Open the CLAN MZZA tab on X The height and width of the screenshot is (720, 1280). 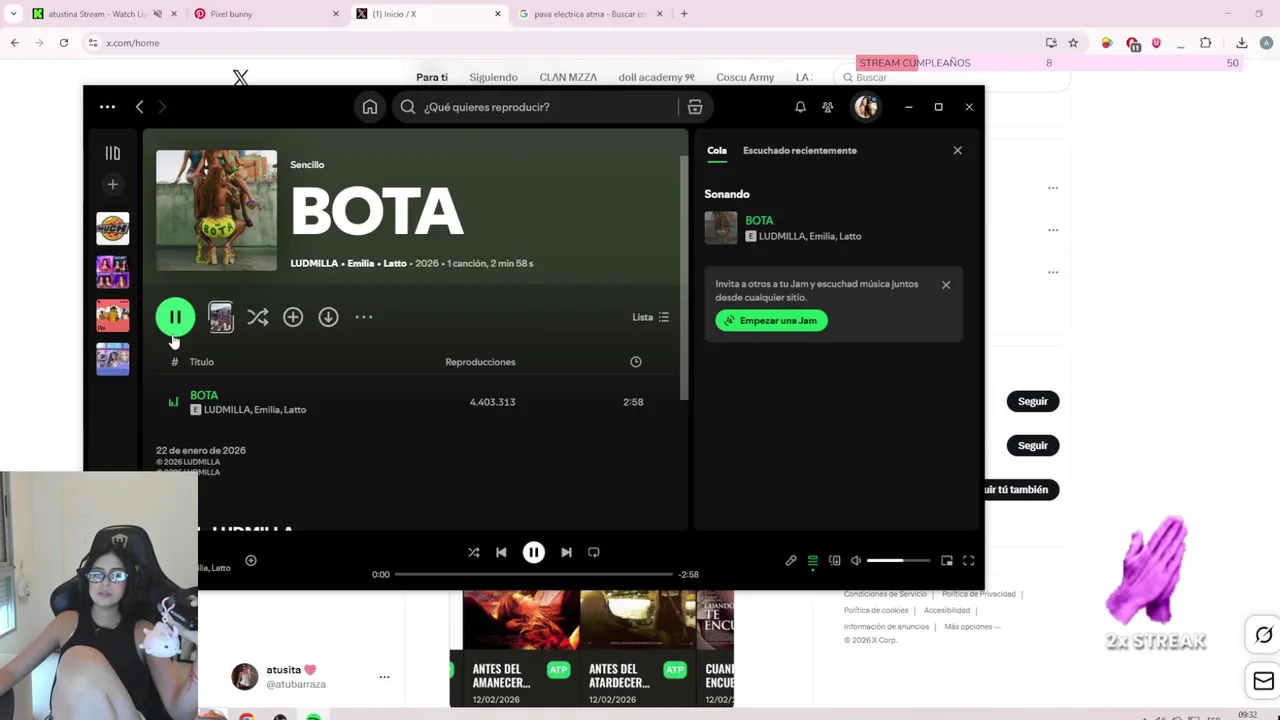coord(568,78)
